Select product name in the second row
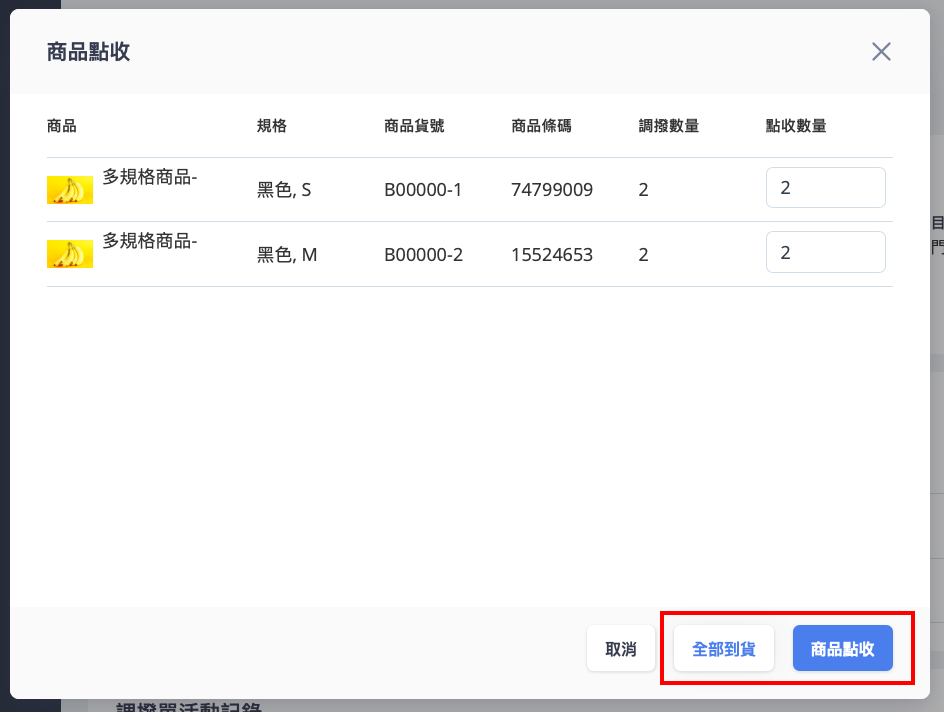The height and width of the screenshot is (712, 944). pyautogui.click(x=150, y=241)
